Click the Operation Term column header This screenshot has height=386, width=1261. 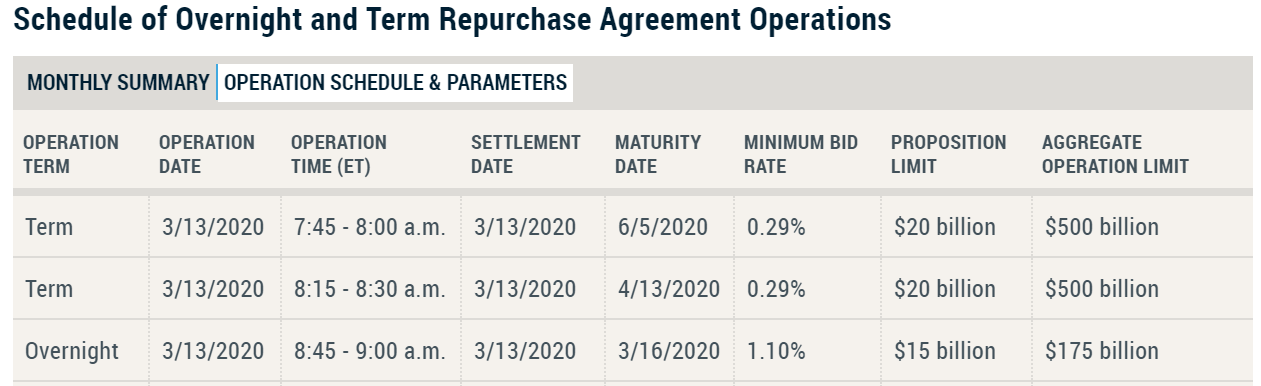(71, 155)
